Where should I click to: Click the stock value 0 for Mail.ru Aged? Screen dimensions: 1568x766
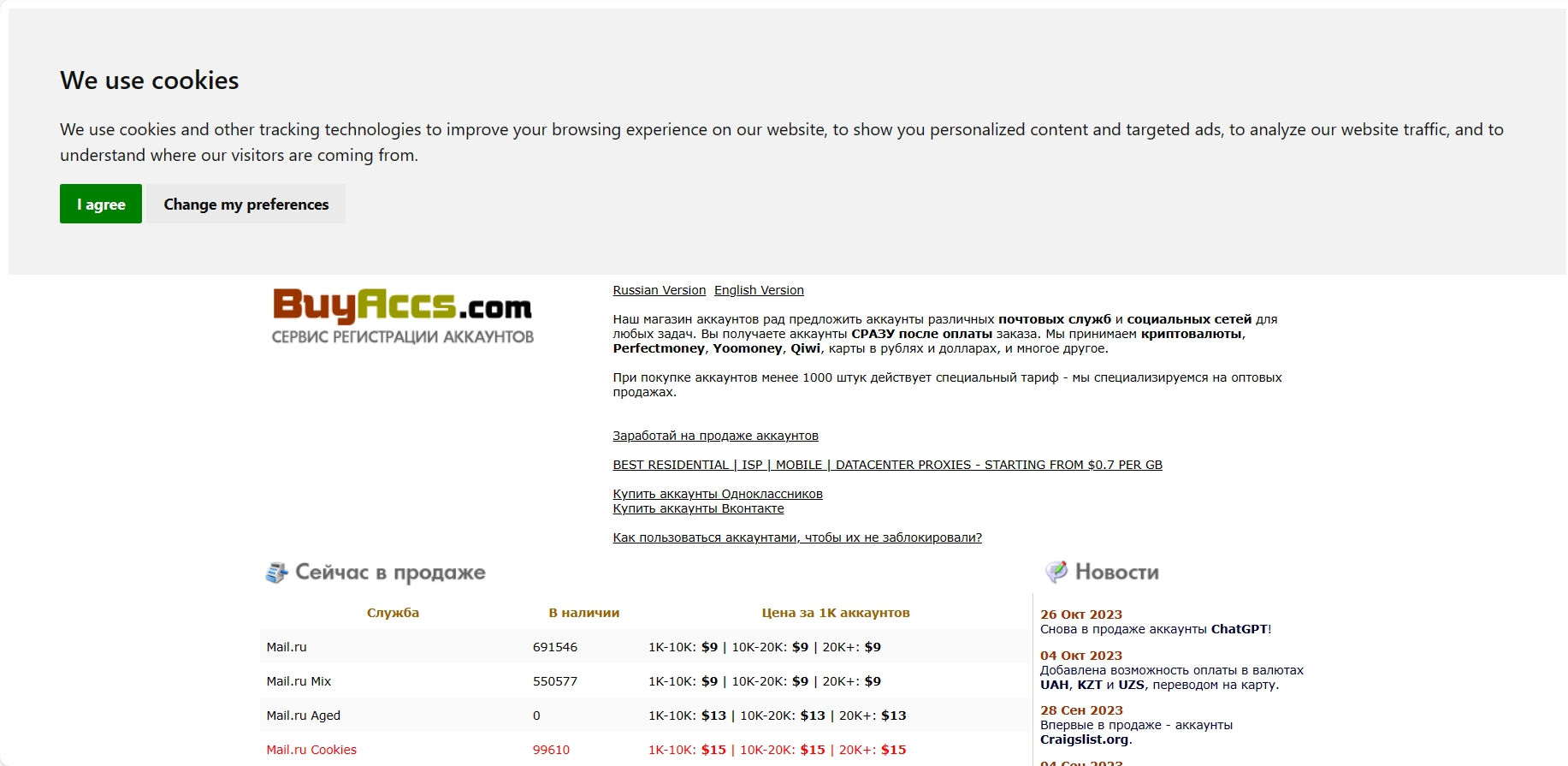(x=536, y=716)
